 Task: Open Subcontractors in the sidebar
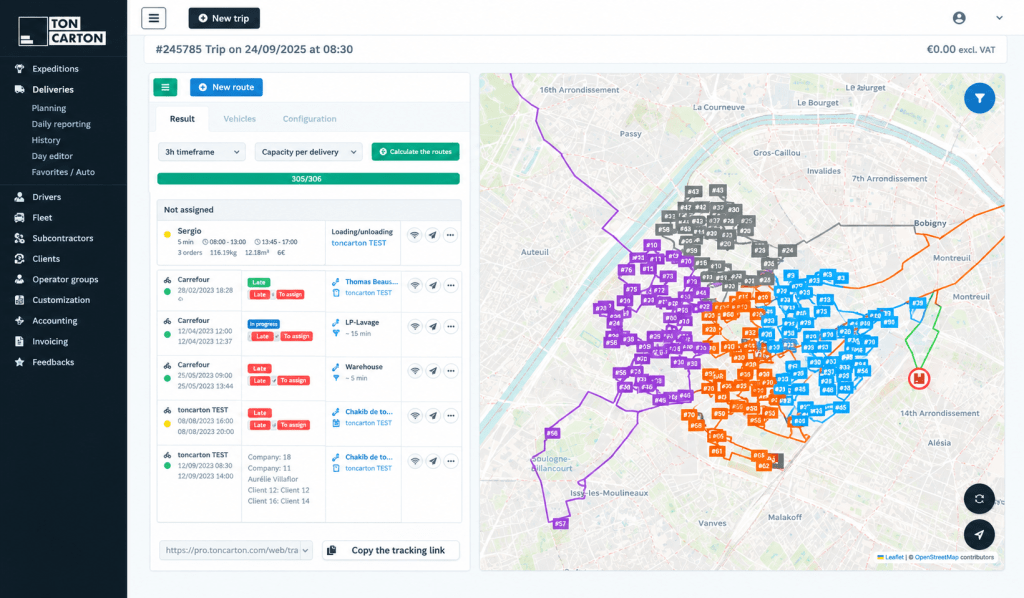pyautogui.click(x=63, y=238)
